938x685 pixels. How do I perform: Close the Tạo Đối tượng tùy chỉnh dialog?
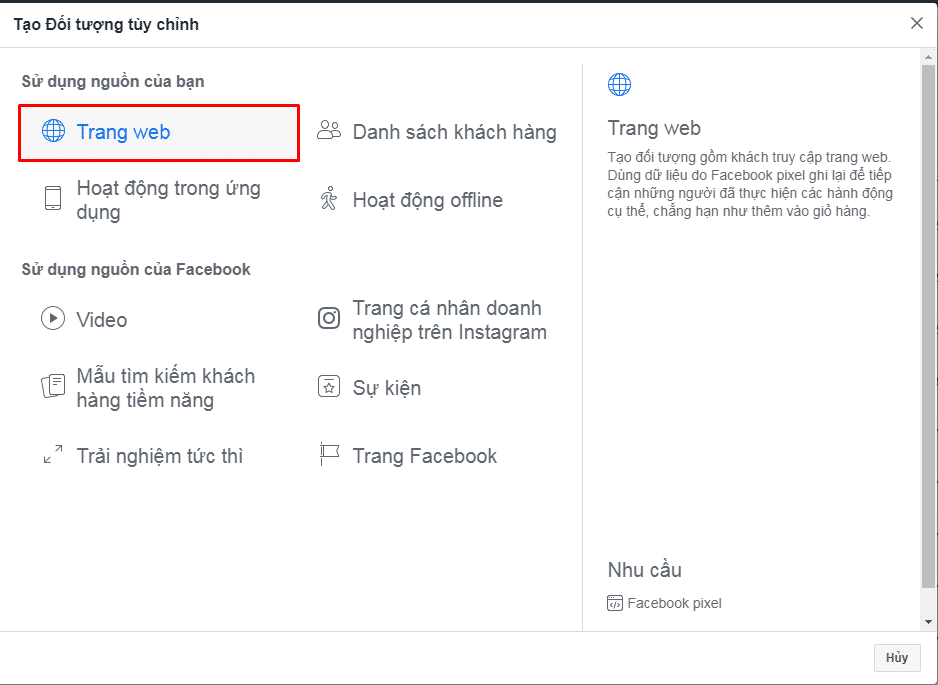tap(916, 23)
